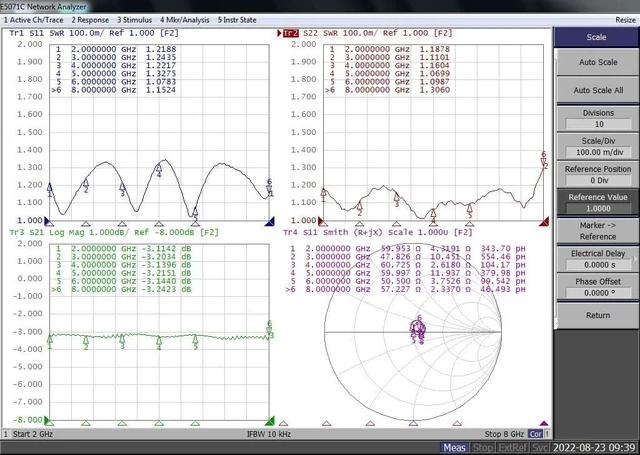Click the Auto Scale softkey
The height and width of the screenshot is (455, 640).
[x=597, y=62]
